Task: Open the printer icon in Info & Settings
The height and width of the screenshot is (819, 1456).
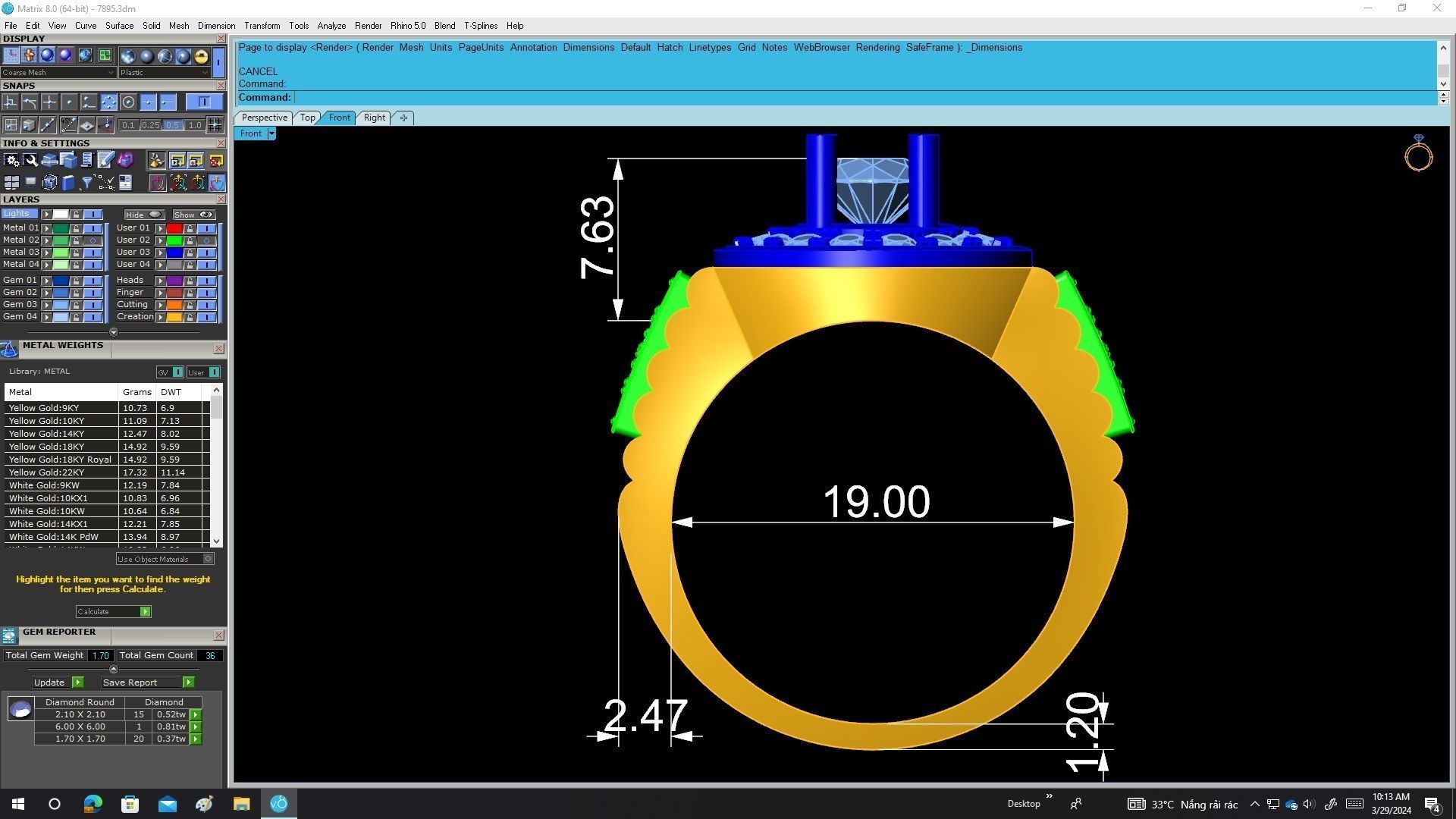Action: 49,162
